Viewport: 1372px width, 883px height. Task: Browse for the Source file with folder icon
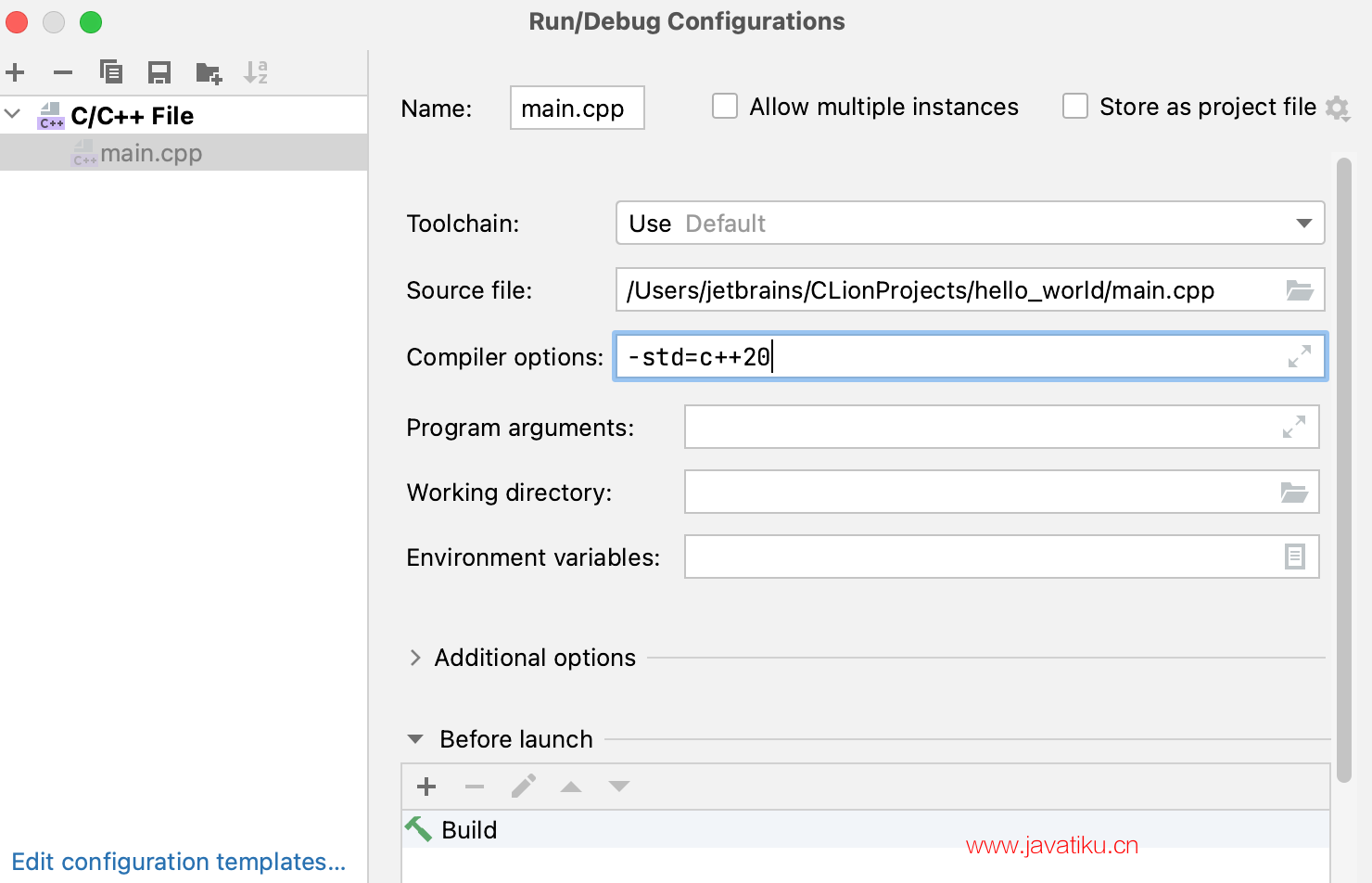1300,290
